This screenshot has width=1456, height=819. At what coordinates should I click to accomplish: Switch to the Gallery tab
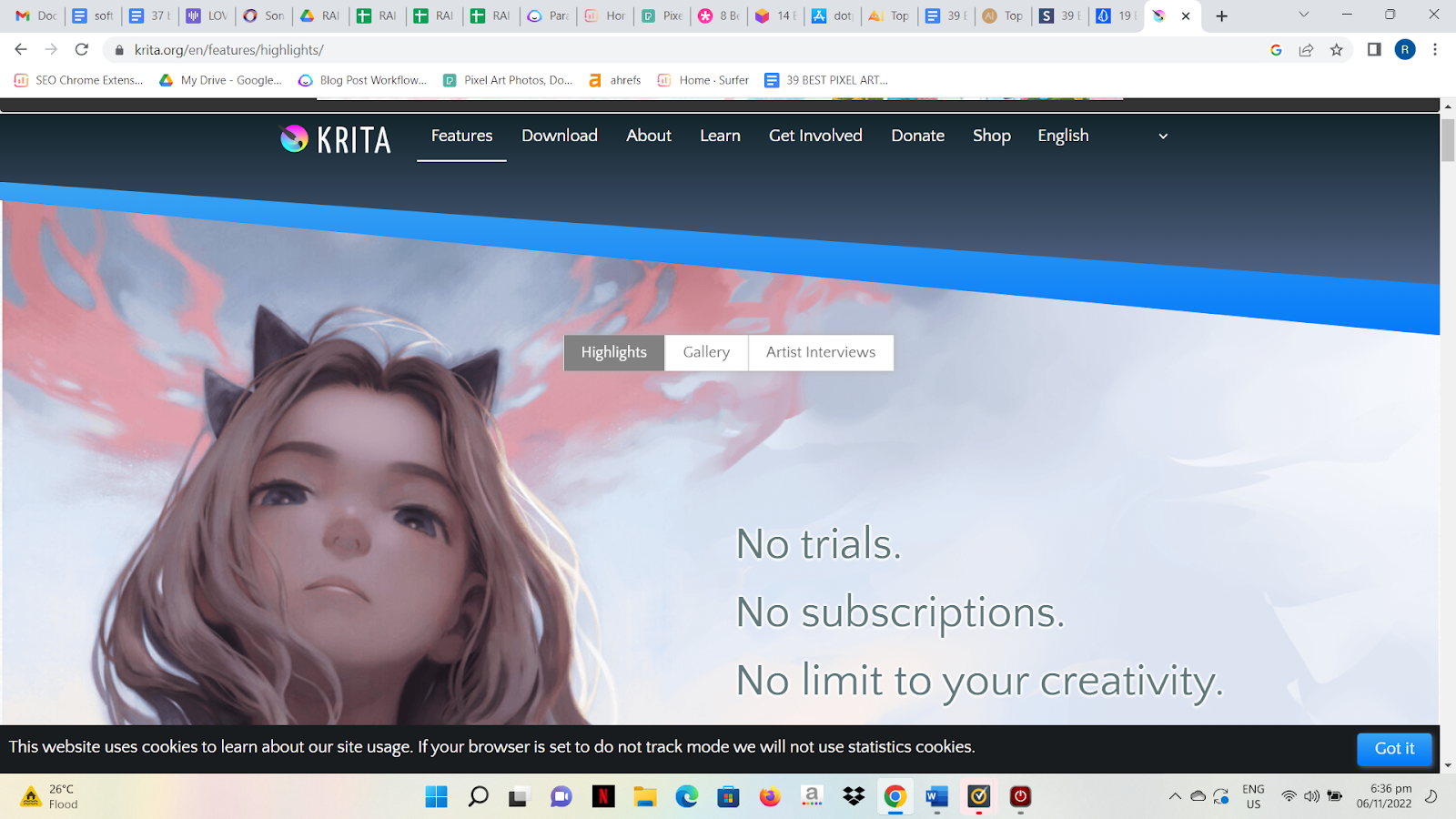(706, 353)
